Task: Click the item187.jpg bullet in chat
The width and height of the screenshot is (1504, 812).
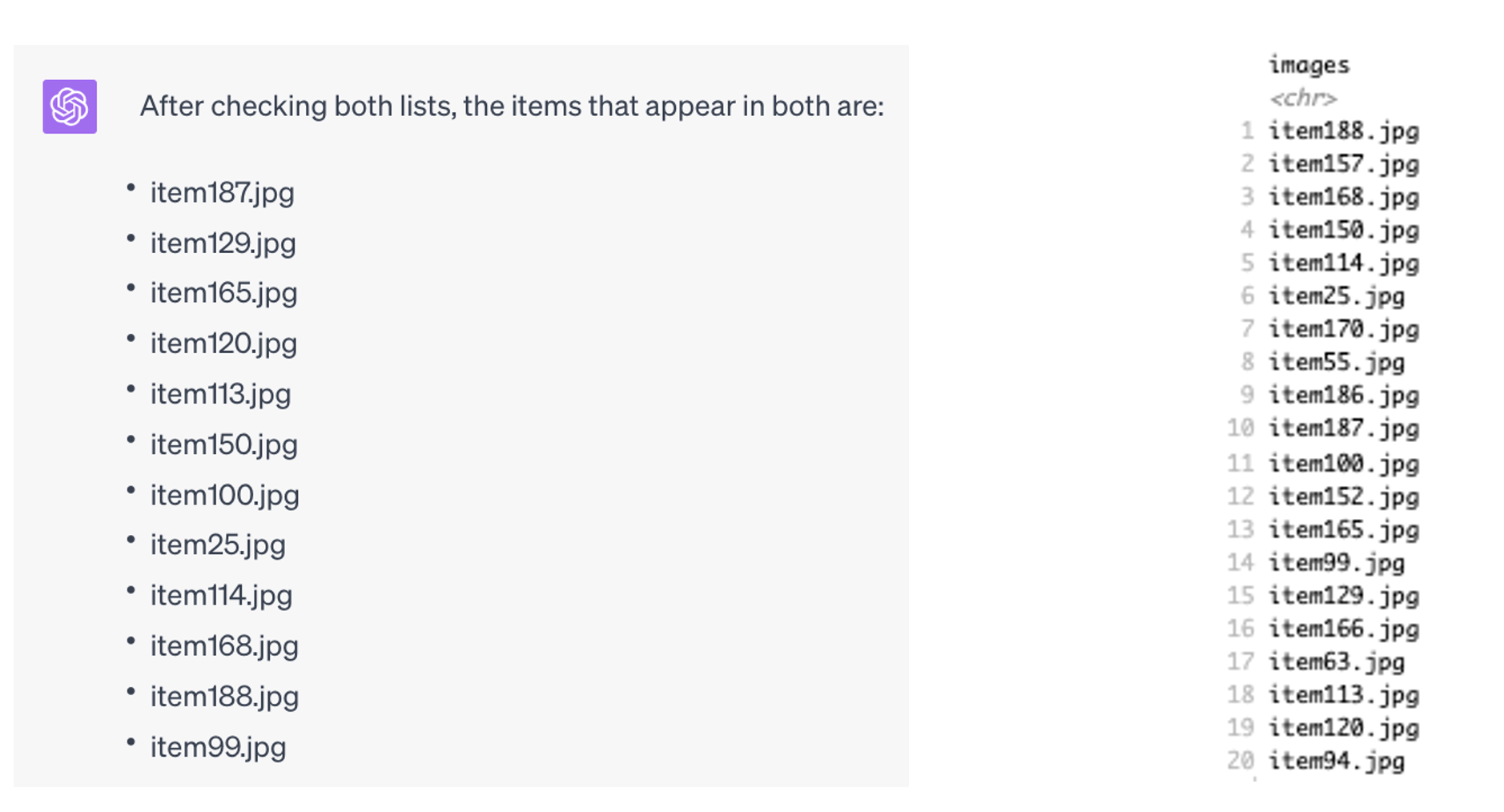Action: pyautogui.click(x=222, y=193)
